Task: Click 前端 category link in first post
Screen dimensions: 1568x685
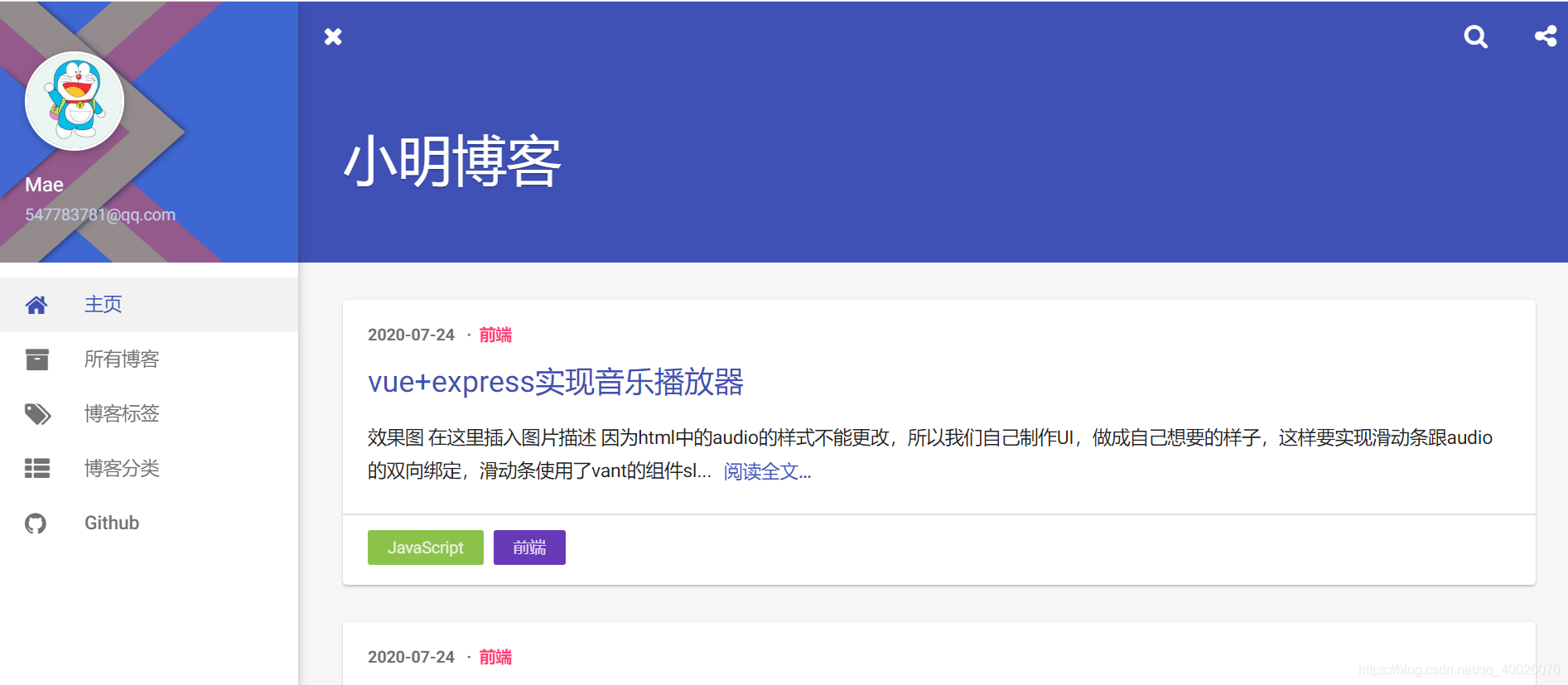Action: point(495,335)
